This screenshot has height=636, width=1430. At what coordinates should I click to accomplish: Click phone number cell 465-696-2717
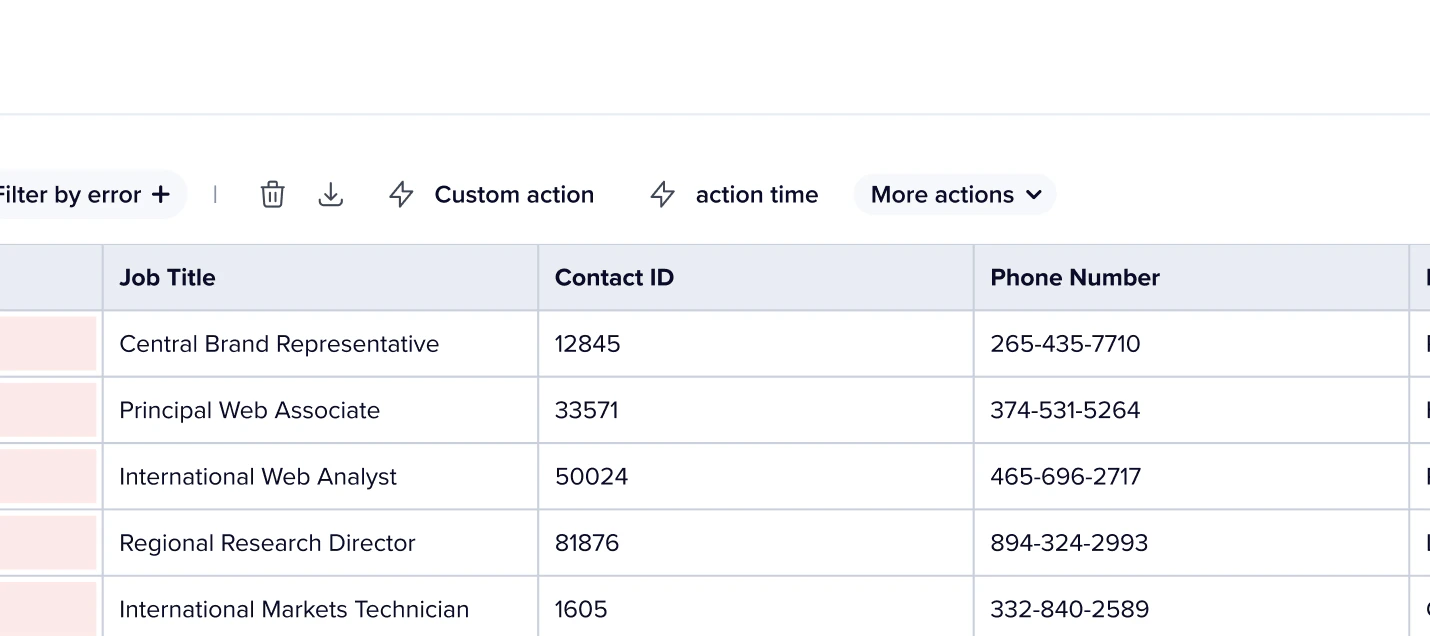(1065, 477)
